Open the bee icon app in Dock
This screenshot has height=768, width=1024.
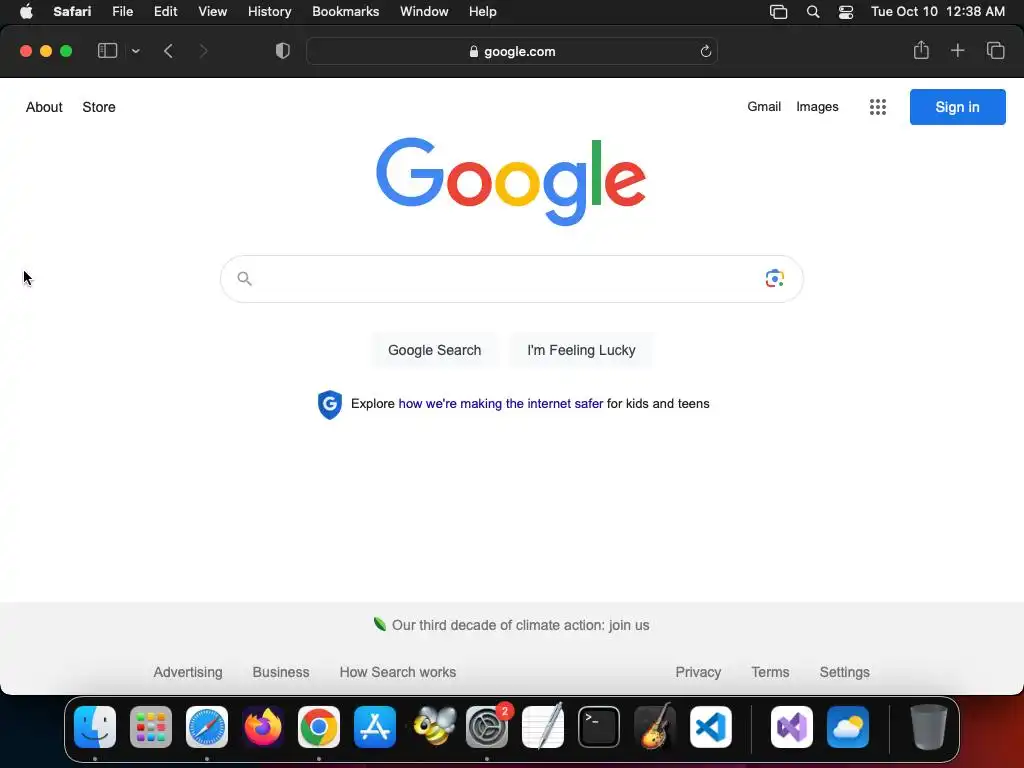pyautogui.click(x=434, y=727)
